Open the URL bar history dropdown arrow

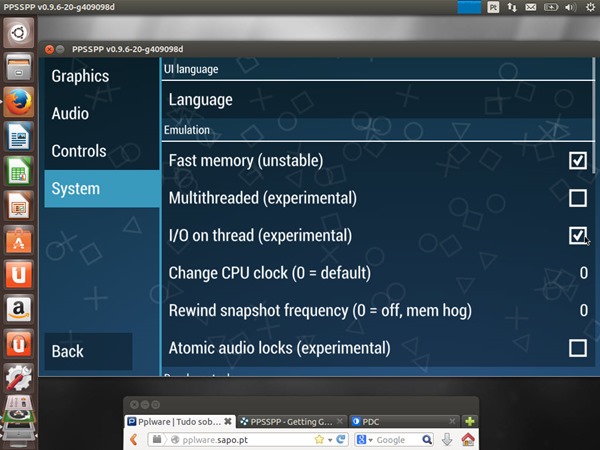click(x=329, y=440)
